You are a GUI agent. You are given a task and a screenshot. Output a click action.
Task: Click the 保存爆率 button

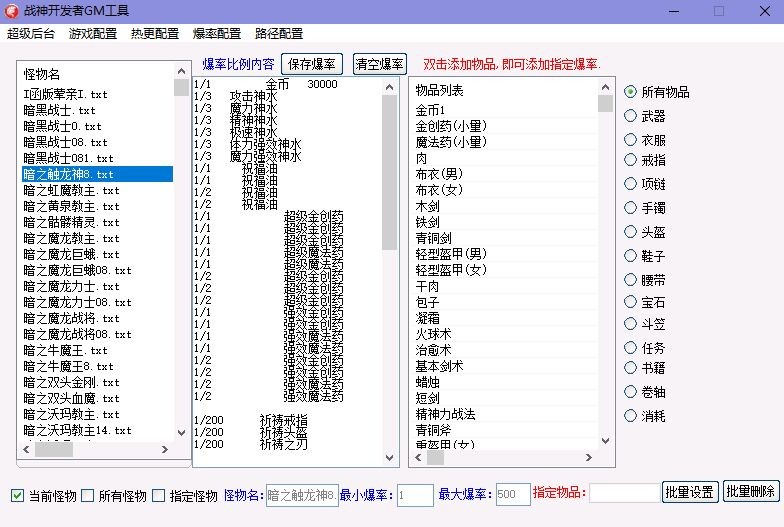pyautogui.click(x=311, y=64)
